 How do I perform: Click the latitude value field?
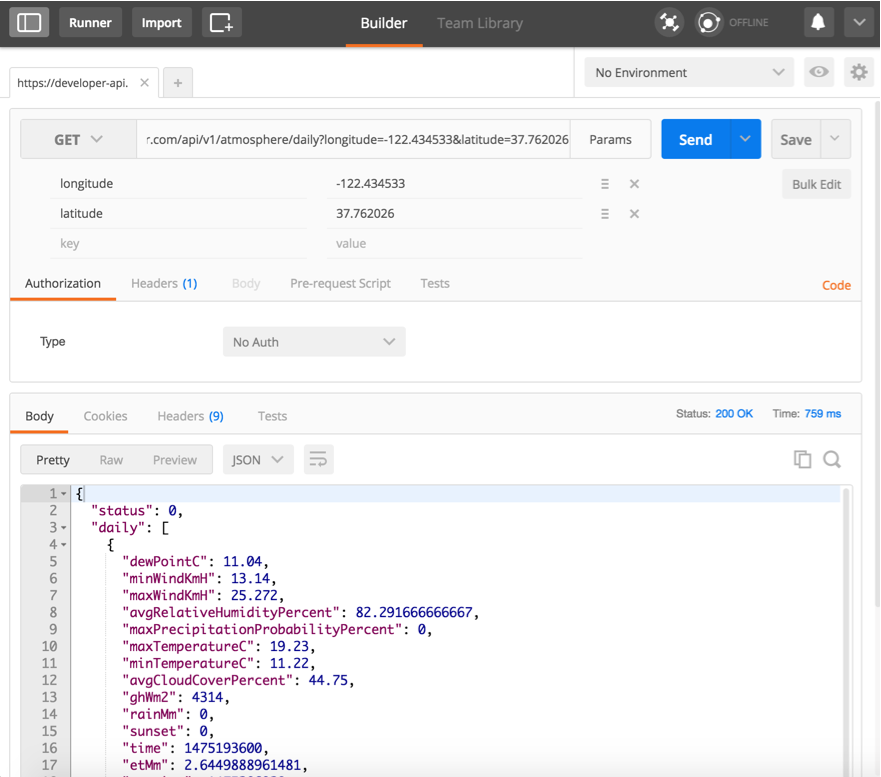pos(455,214)
